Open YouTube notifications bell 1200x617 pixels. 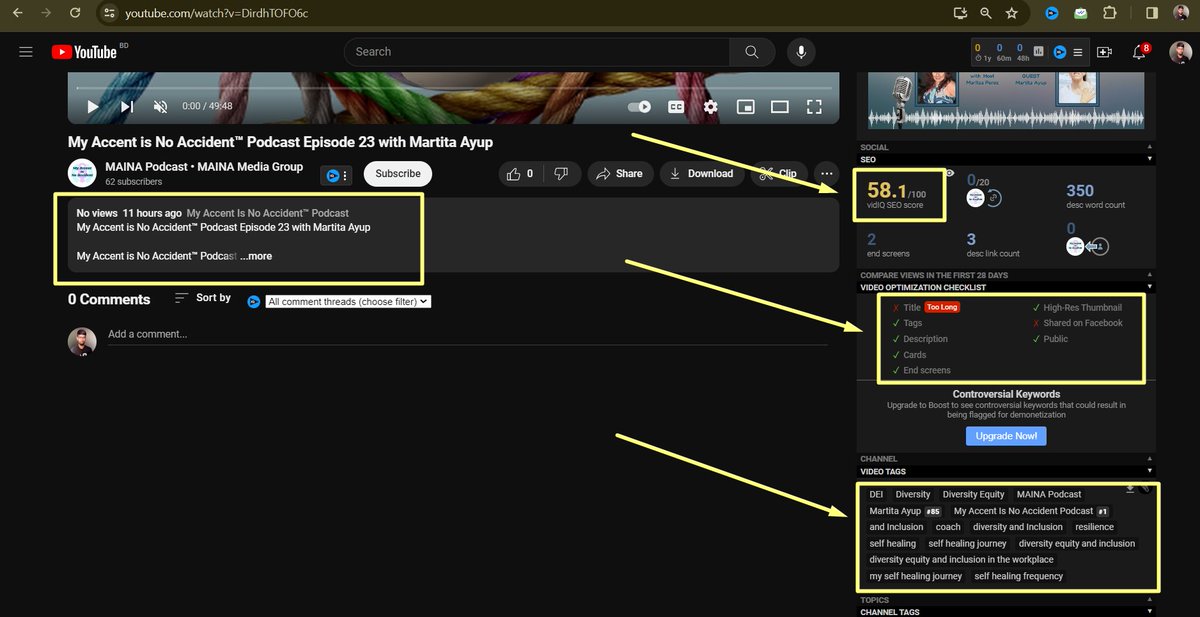coord(1137,52)
